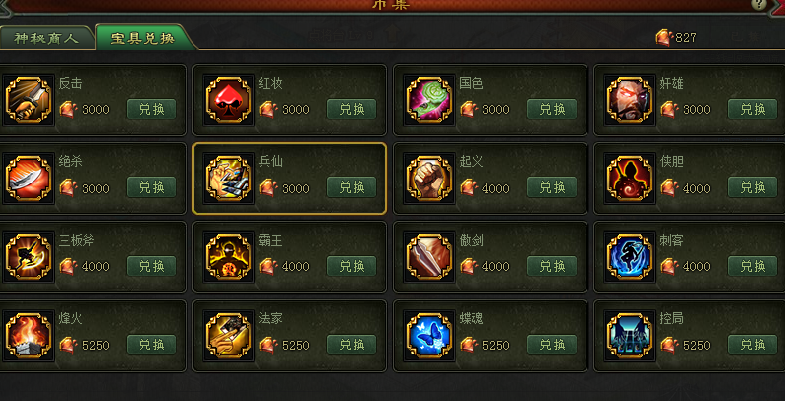Click the 827 currency balance display
This screenshot has width=785, height=401.
coord(676,38)
